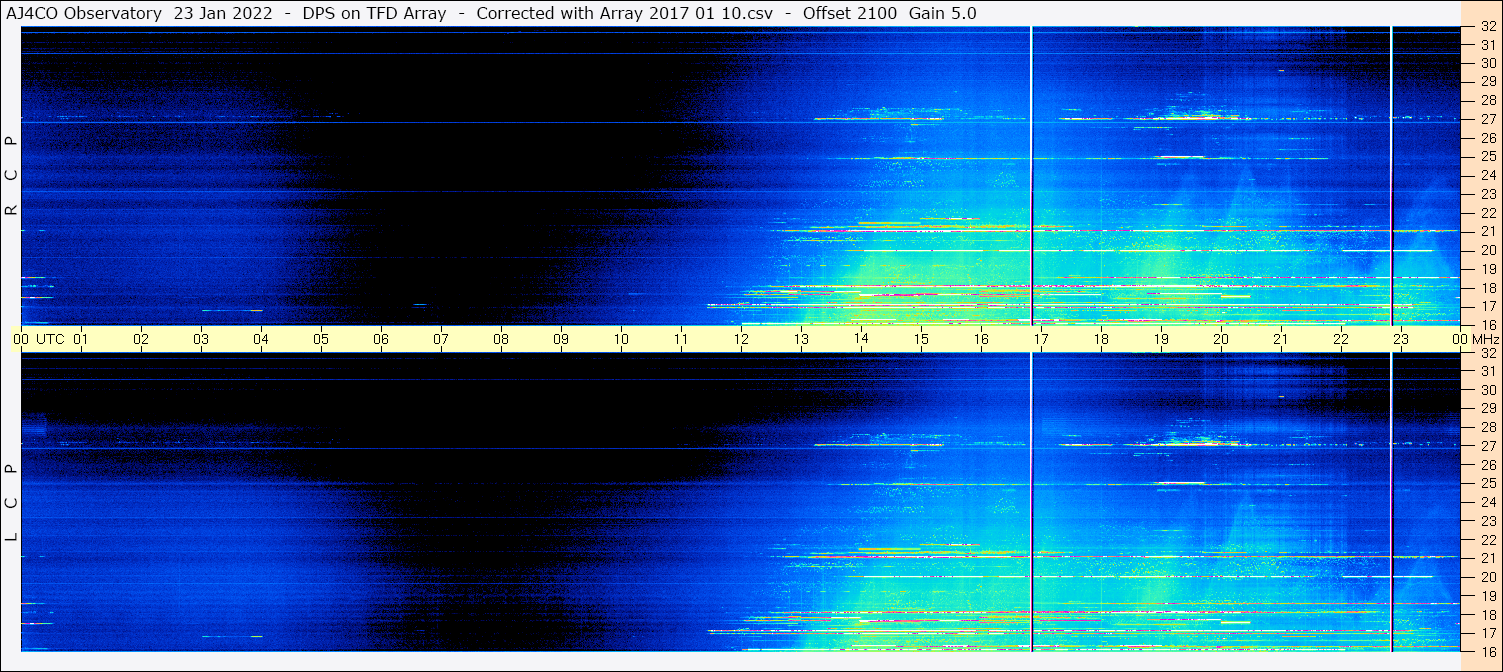Click the 'L C P' vertical panel label
The image size is (1503, 672).
click(x=12, y=502)
